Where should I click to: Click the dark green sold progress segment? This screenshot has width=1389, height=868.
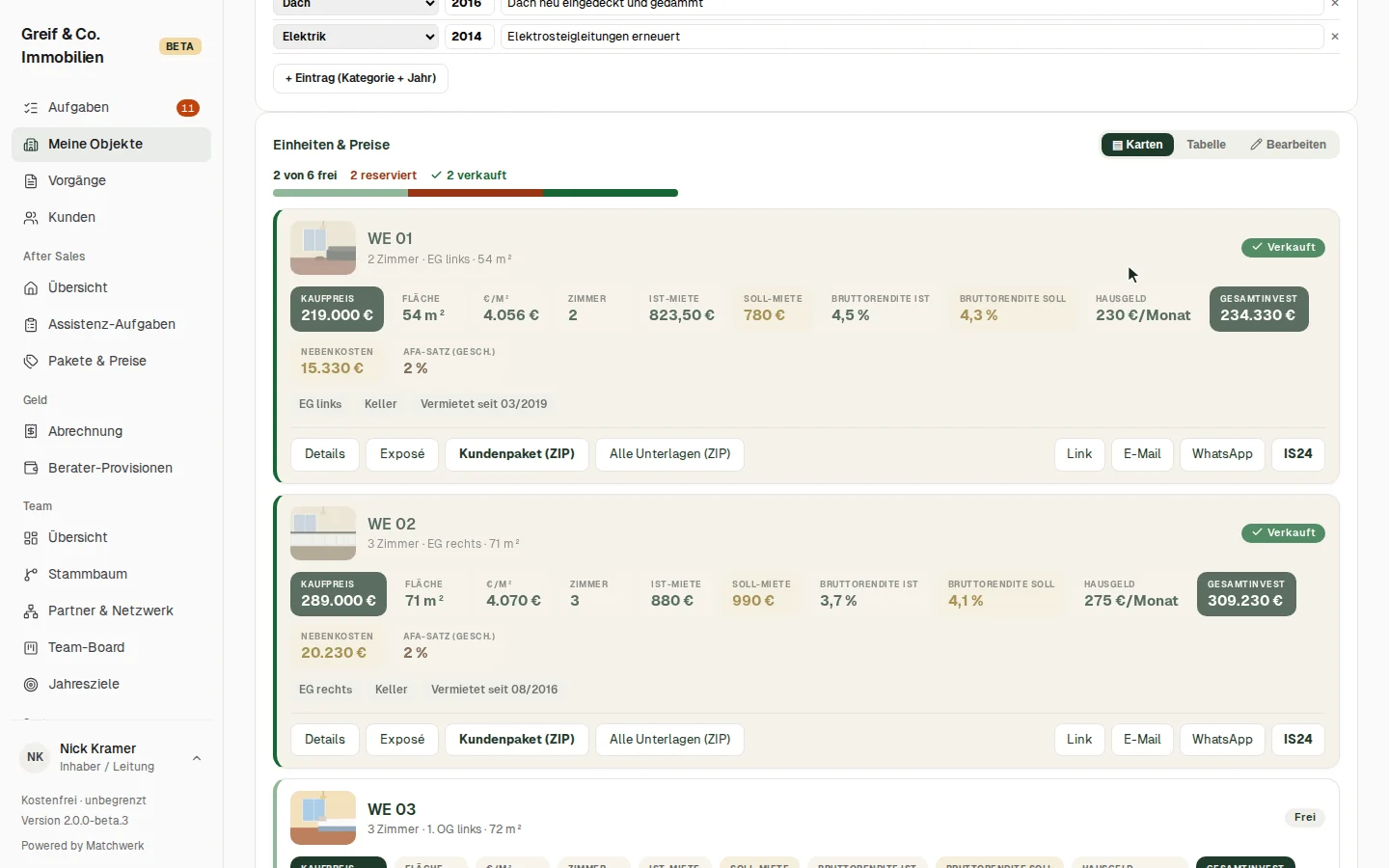(x=611, y=193)
